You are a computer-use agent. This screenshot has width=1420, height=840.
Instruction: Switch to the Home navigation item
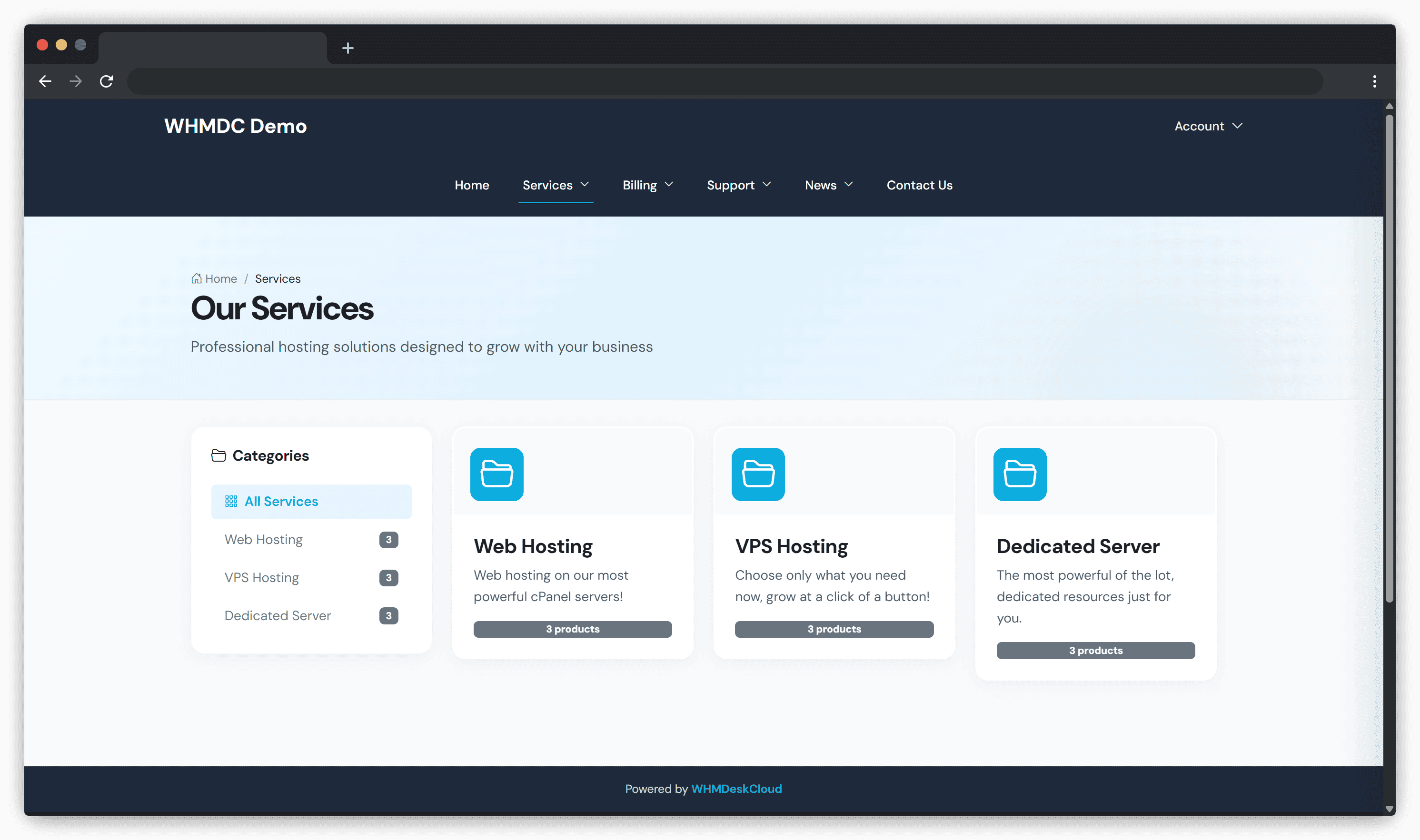(x=472, y=185)
